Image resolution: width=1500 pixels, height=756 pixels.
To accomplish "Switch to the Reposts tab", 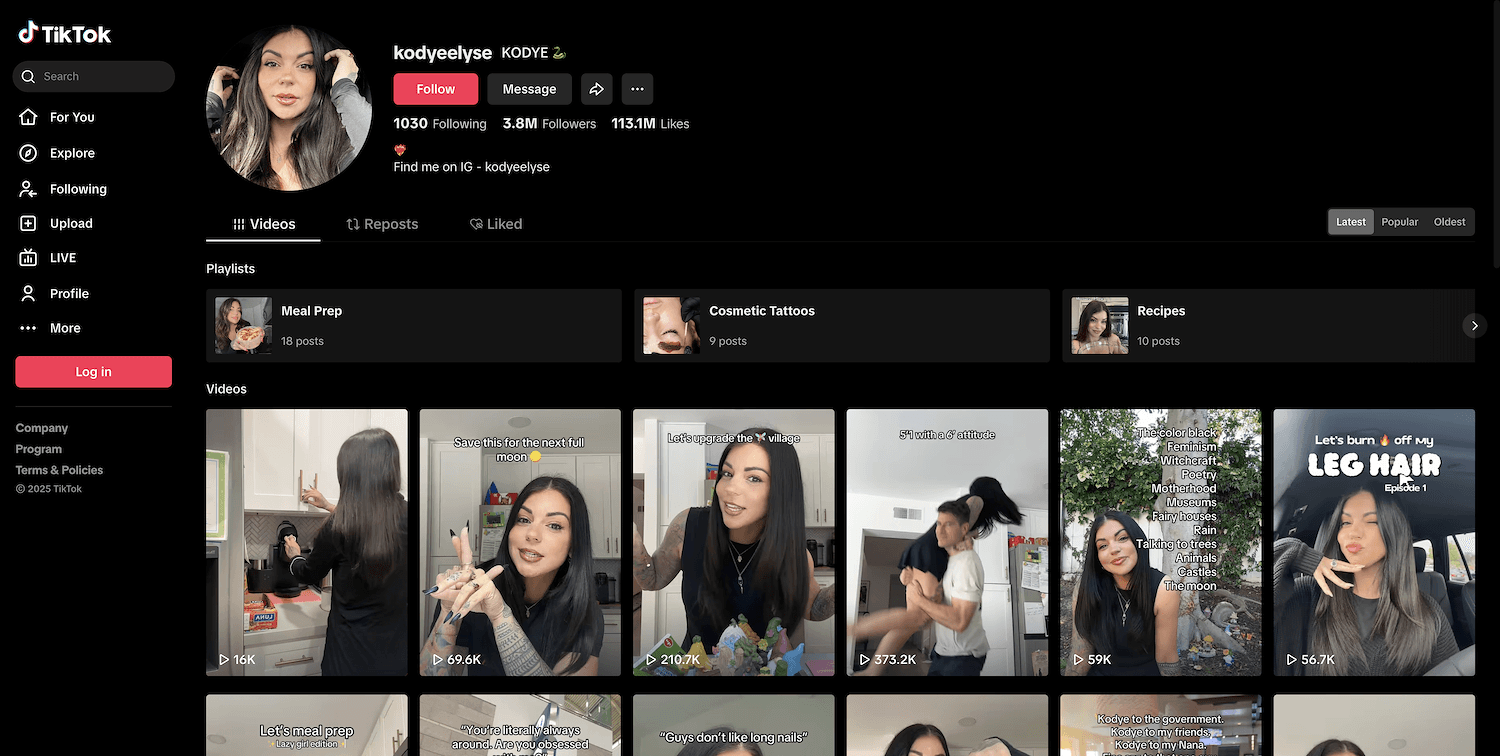I will coord(382,224).
